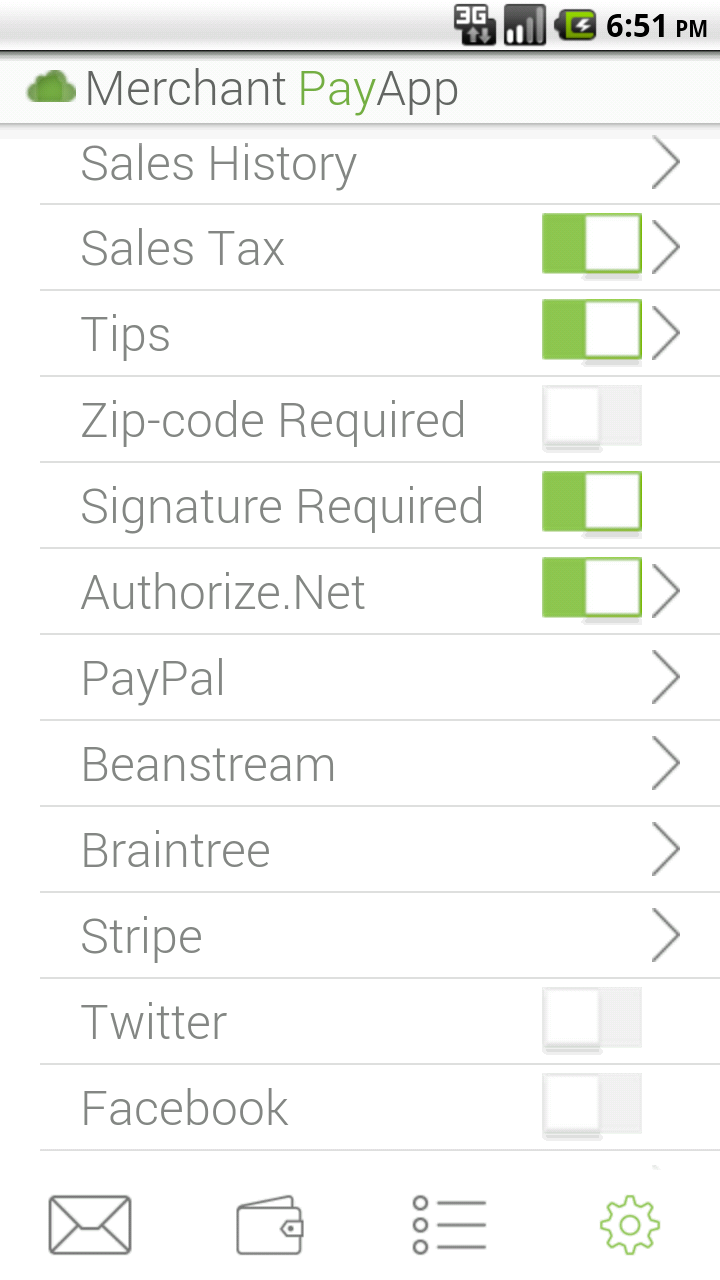Open PayPal settings via chevron arrow
720x1280 pixels.
click(x=665, y=678)
